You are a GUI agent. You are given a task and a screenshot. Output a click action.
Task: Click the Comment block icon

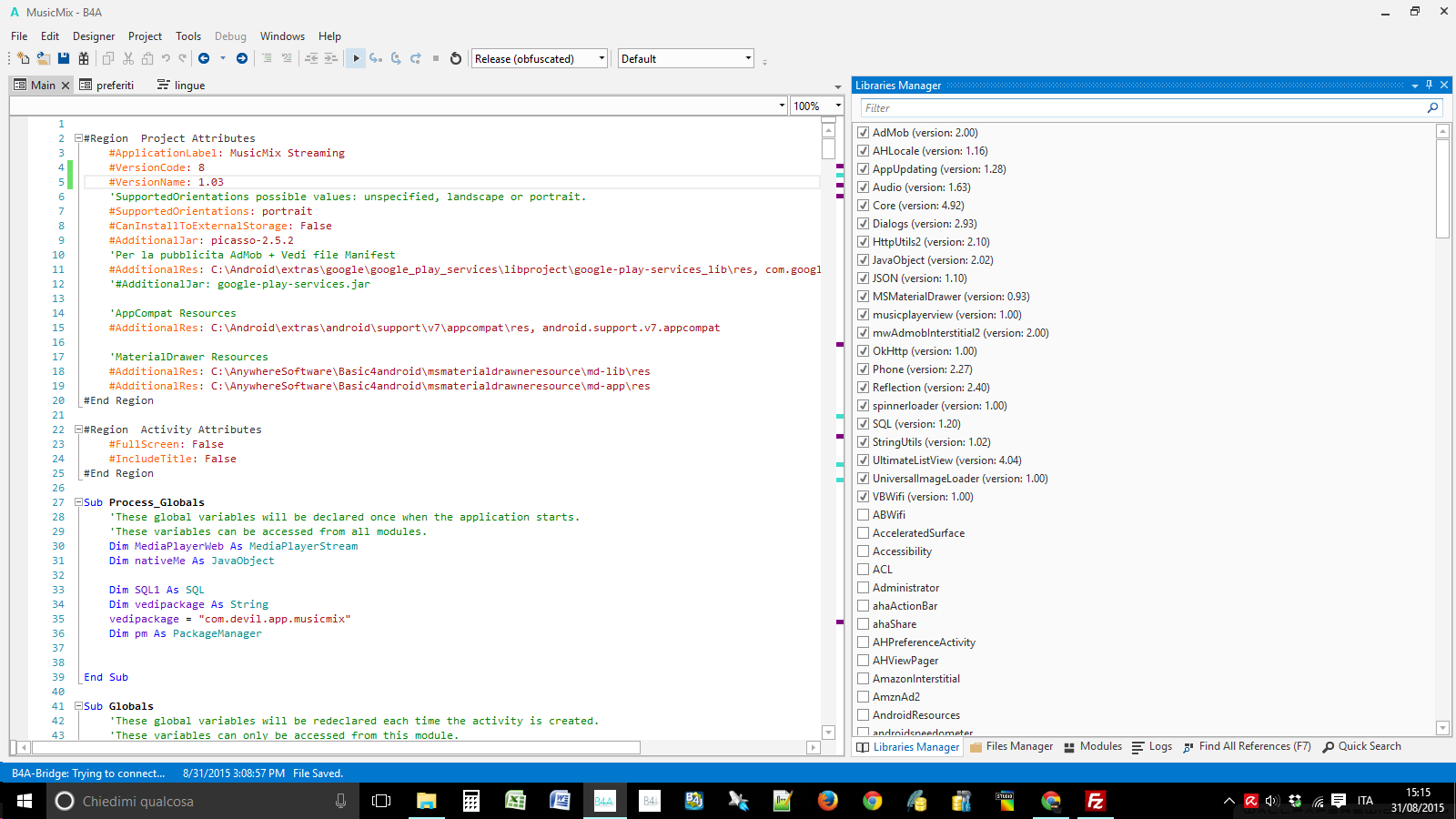267,58
